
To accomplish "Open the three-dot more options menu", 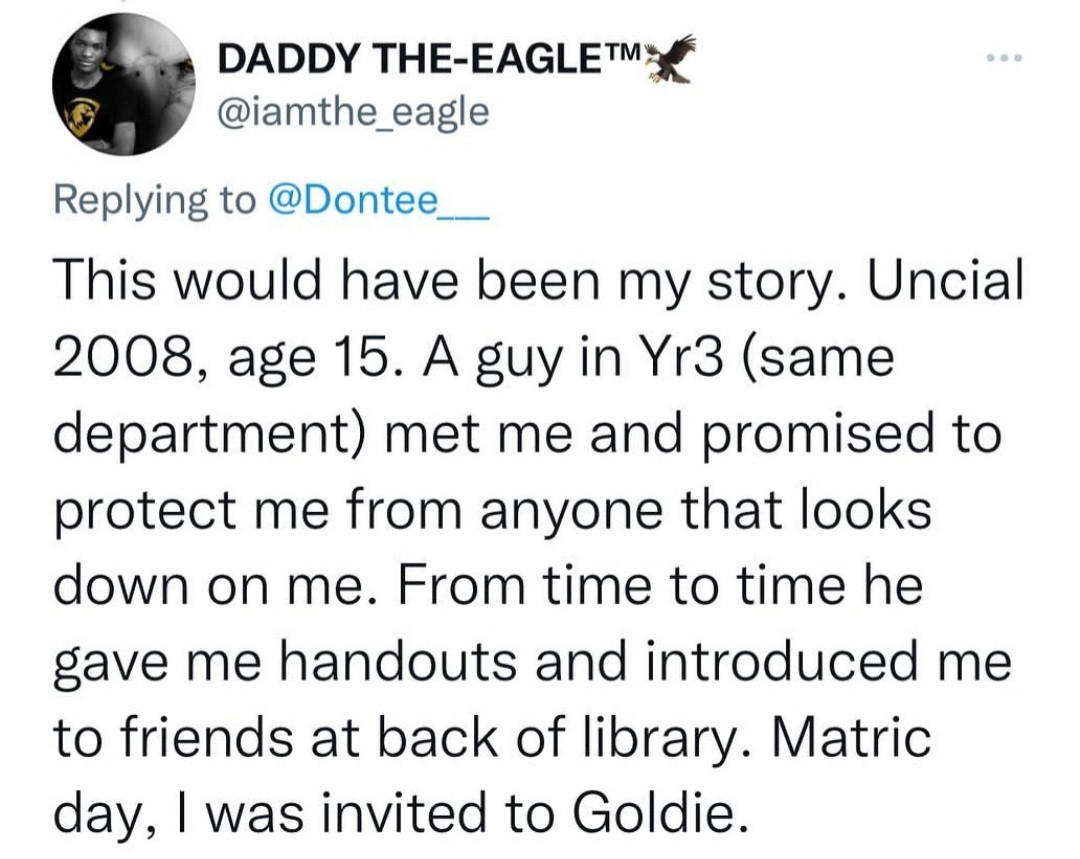I will pos(1001,57).
